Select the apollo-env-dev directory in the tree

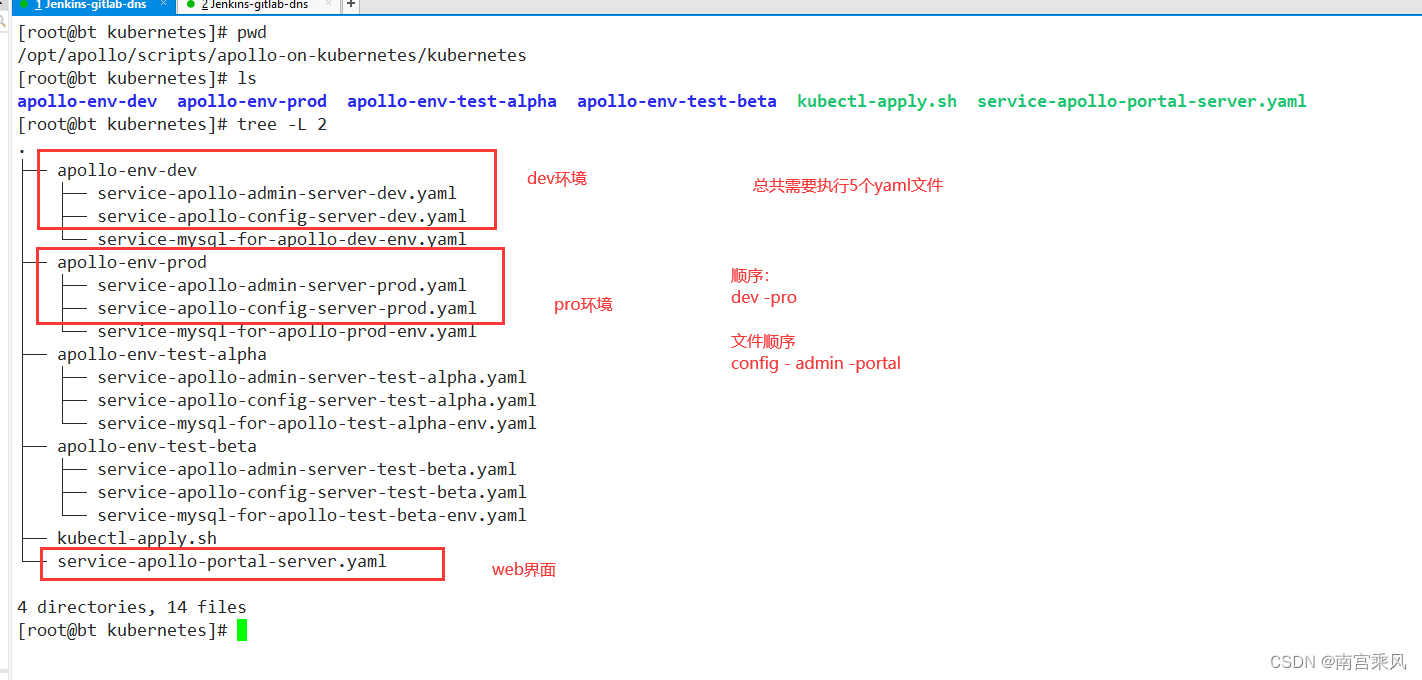coord(127,170)
